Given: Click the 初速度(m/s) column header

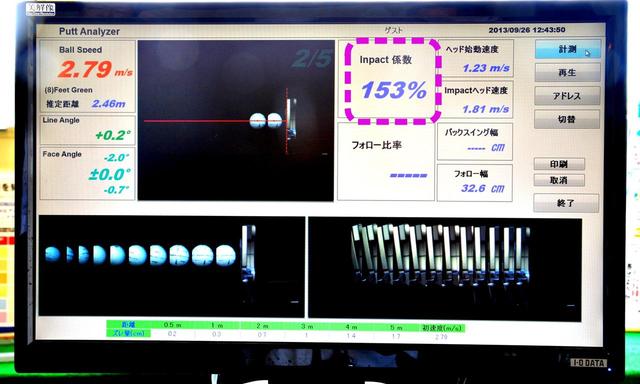Looking at the screenshot, I should tap(442, 328).
